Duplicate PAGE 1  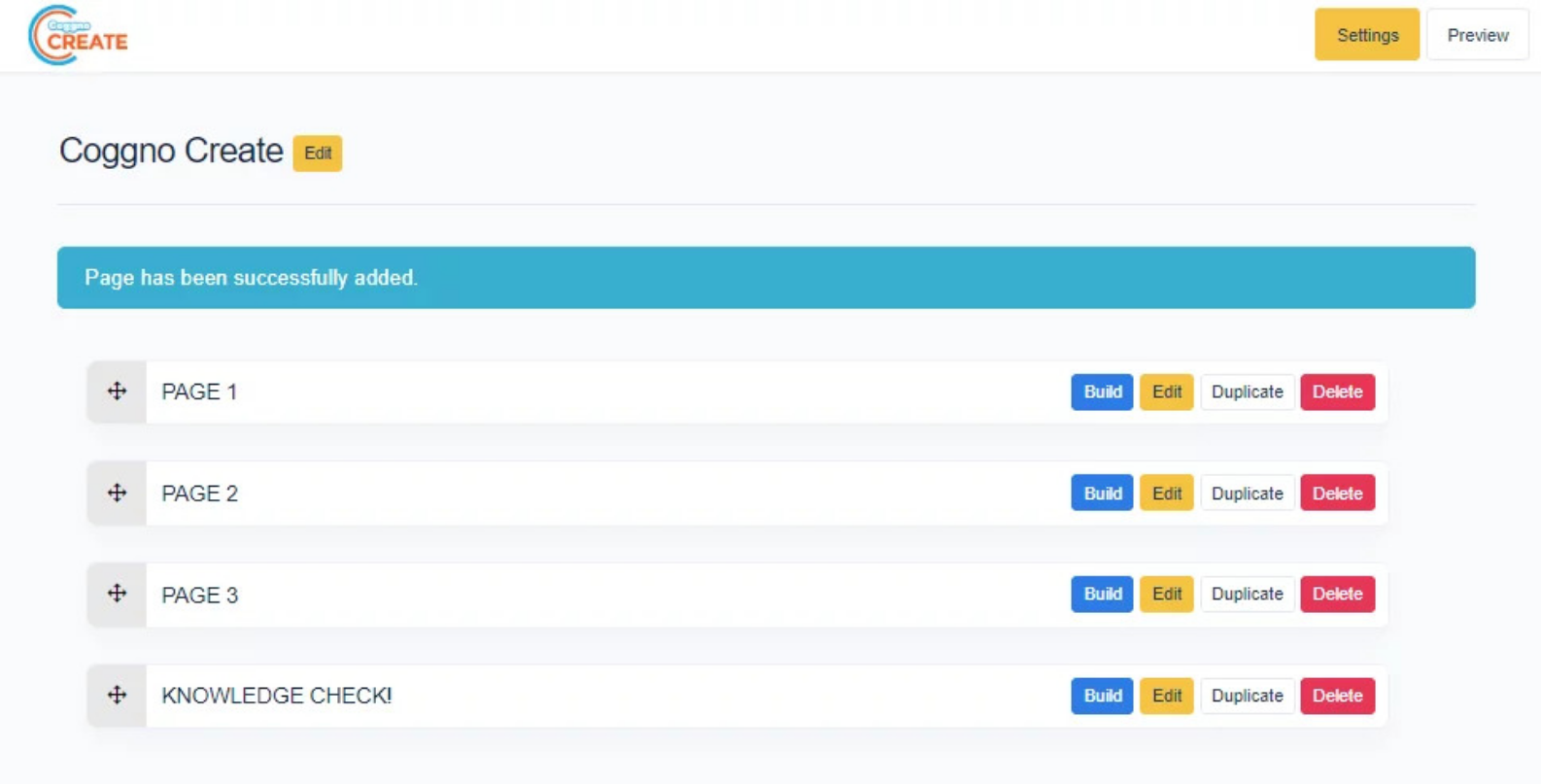(1247, 392)
